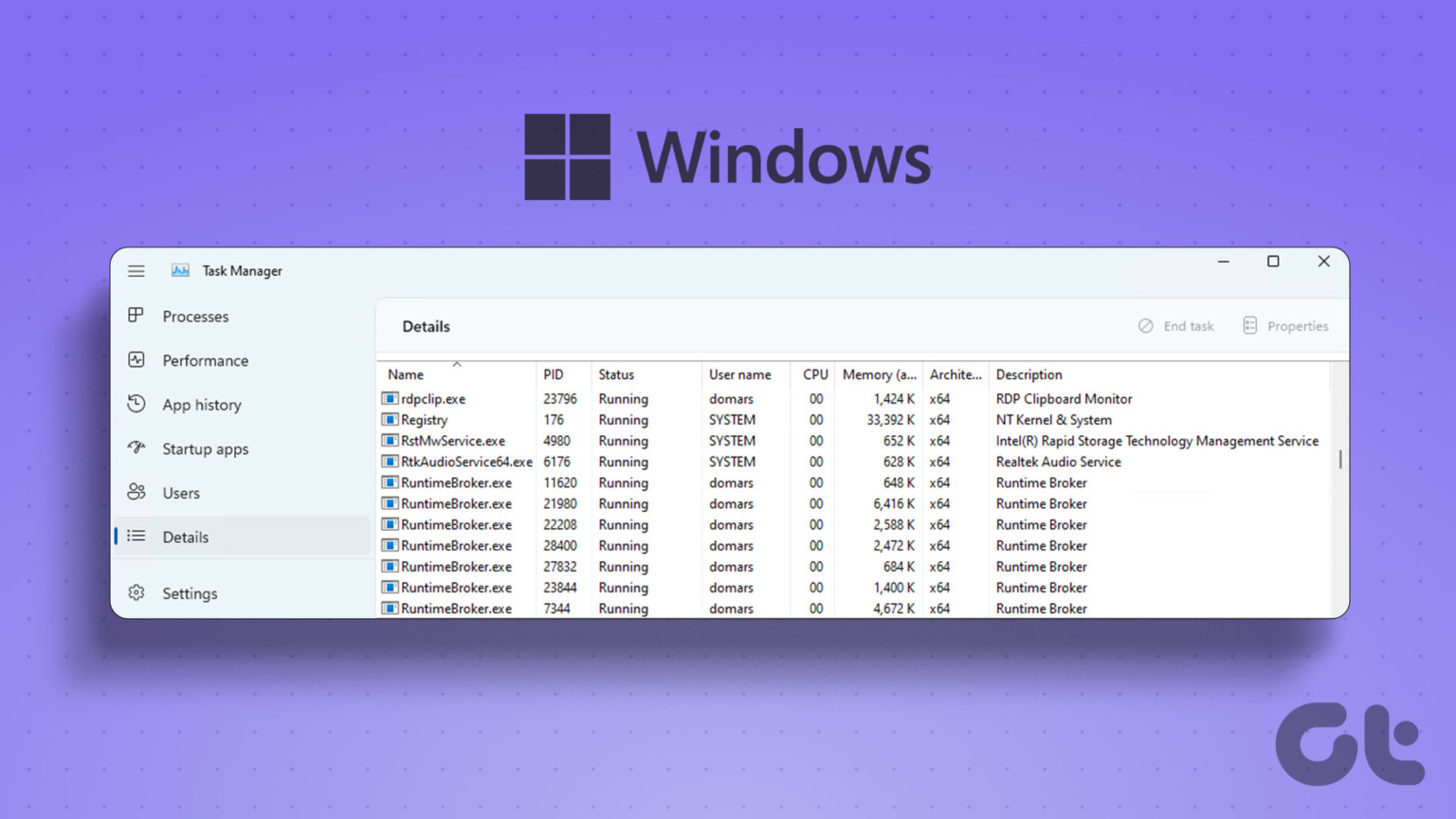Click the Startup apps gauge icon
This screenshot has width=1456, height=819.
(x=136, y=447)
